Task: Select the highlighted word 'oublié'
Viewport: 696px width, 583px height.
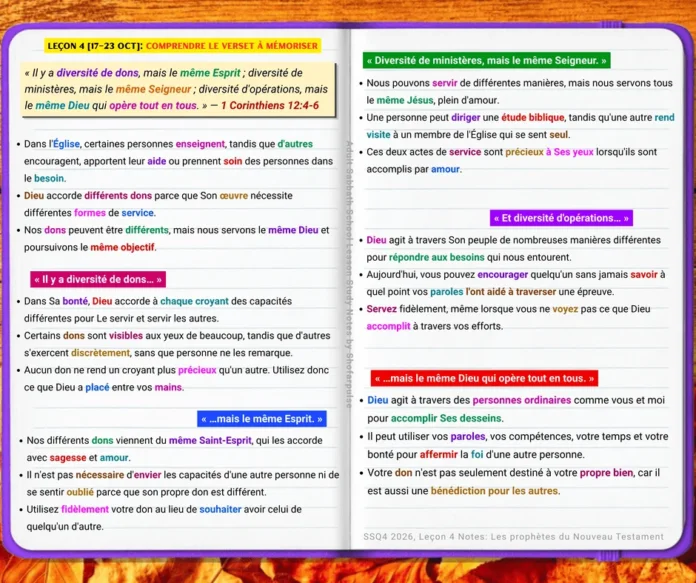Action: point(80,492)
